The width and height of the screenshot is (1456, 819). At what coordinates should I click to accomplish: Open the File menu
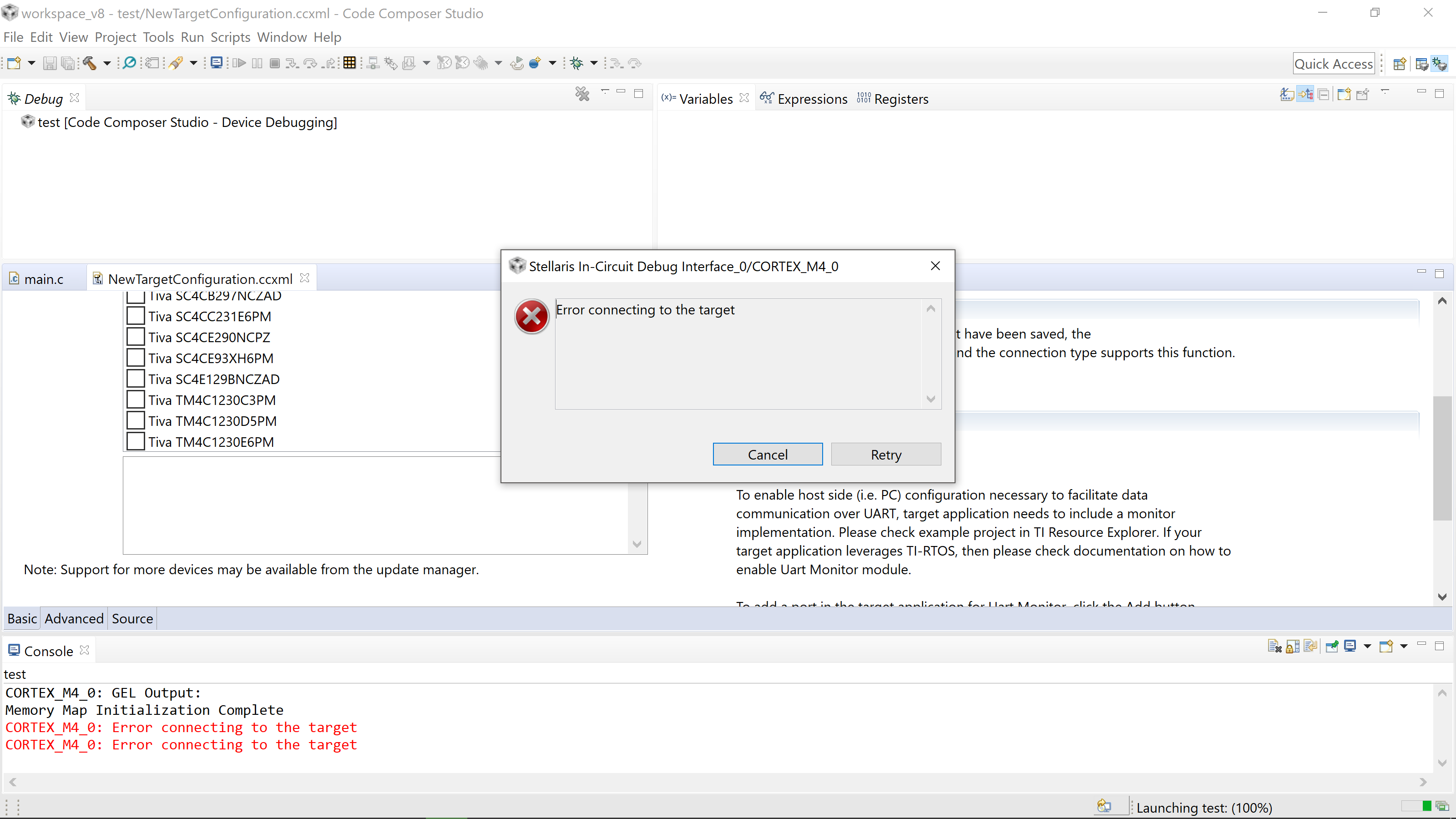coord(14,37)
